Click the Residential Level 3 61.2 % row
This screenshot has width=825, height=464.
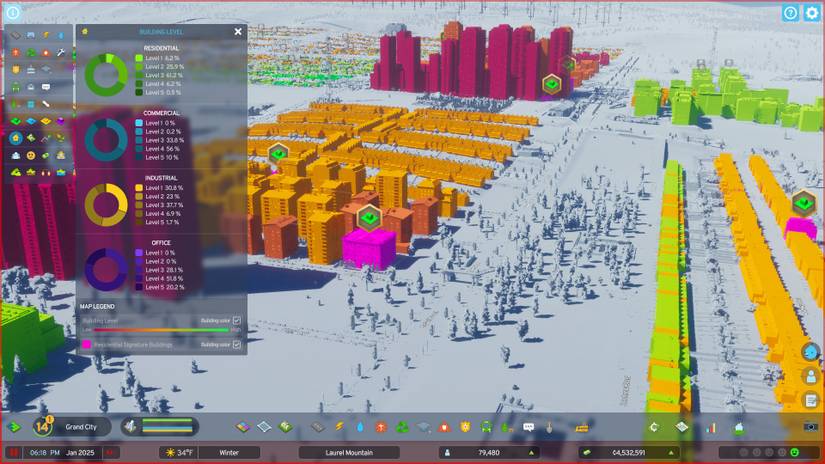point(160,75)
